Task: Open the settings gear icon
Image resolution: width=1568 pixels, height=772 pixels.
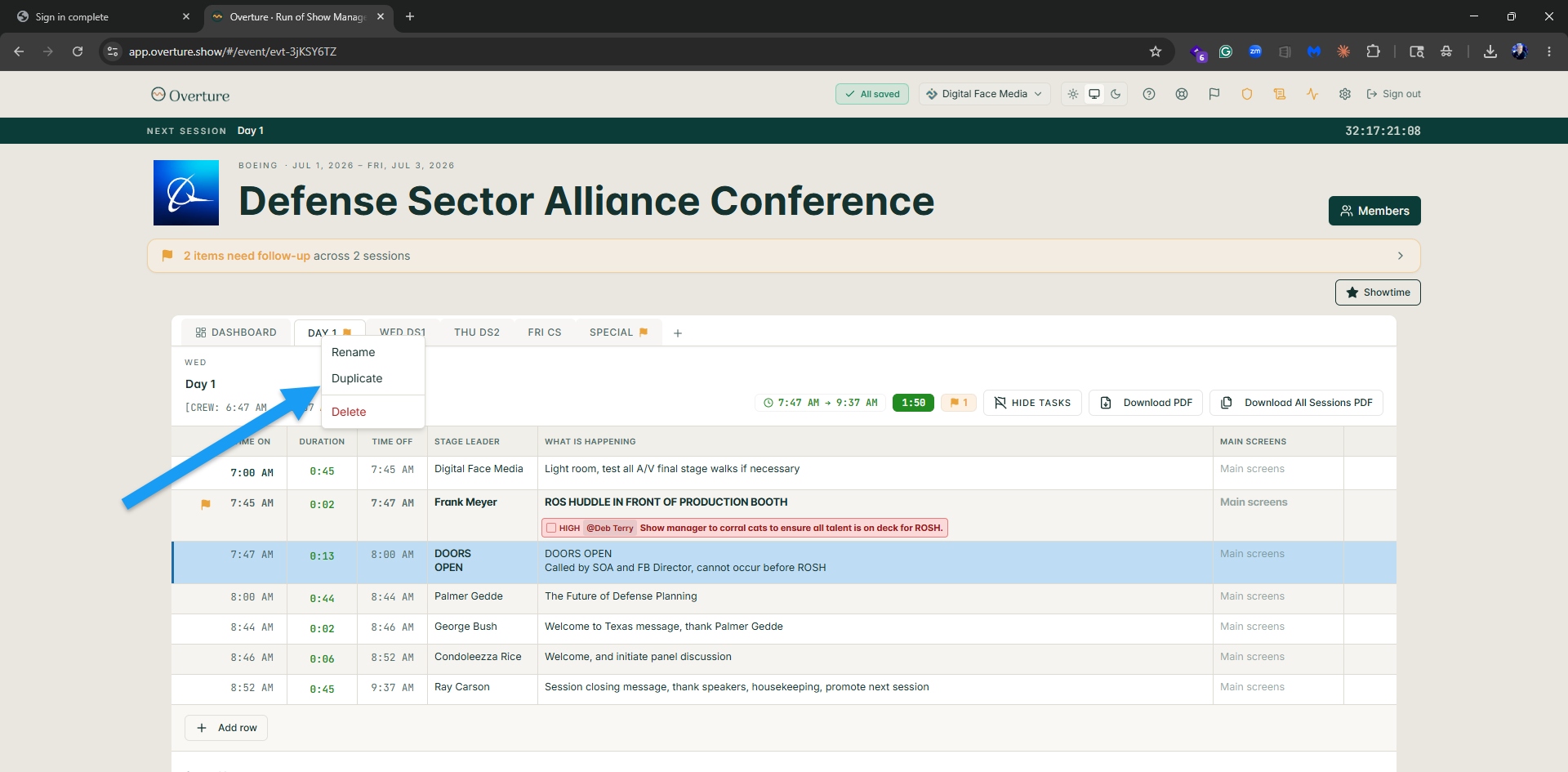Action: pos(1345,94)
